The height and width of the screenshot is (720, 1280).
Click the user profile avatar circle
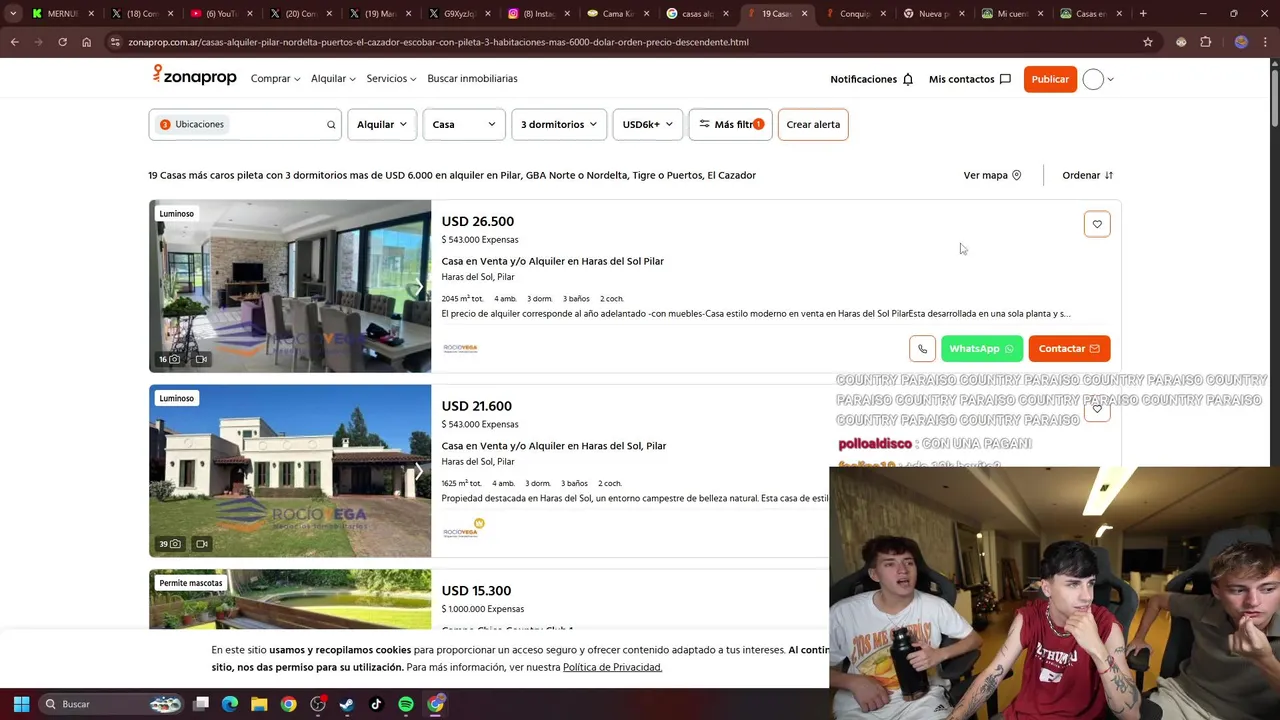click(x=1093, y=79)
